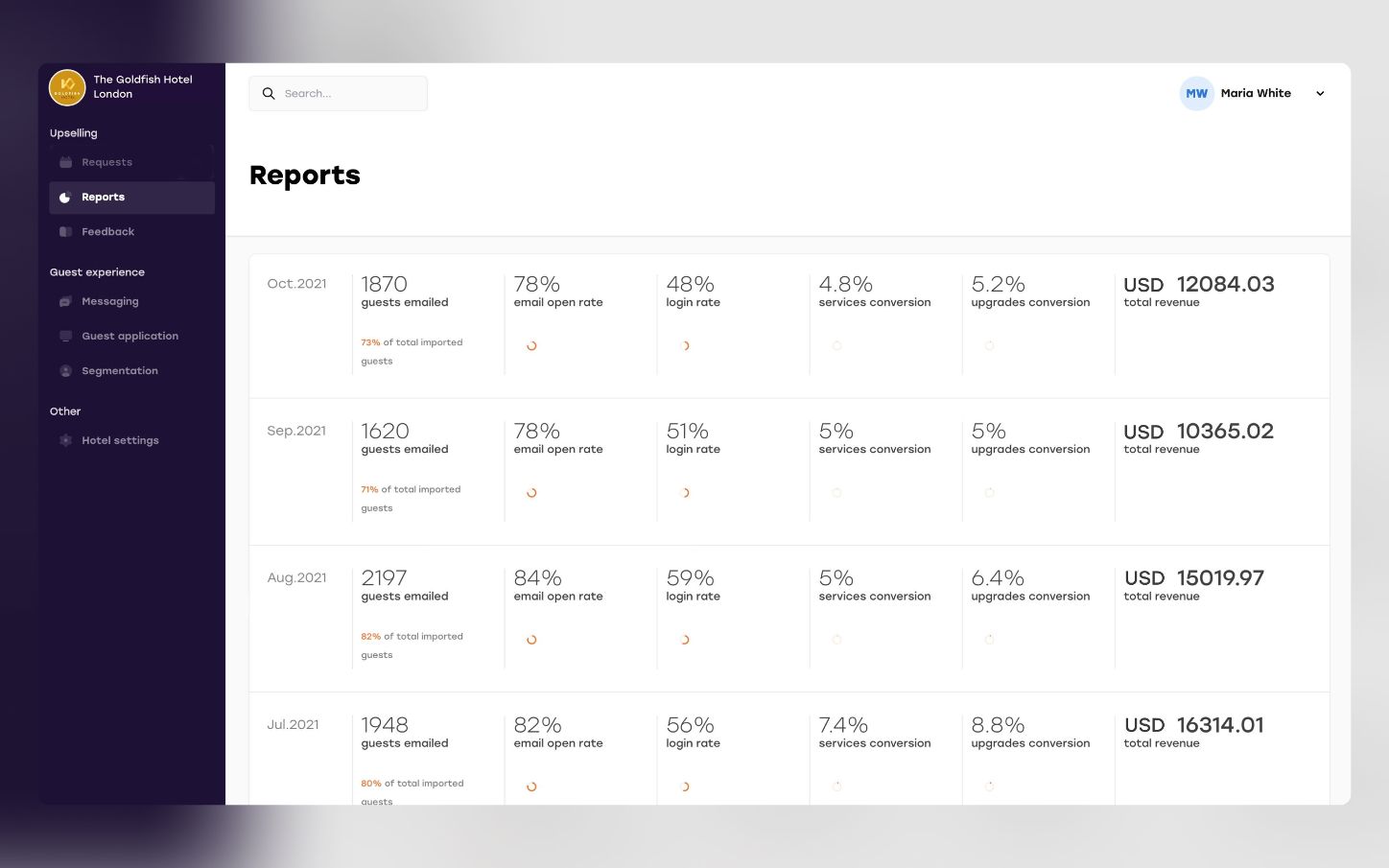Expand the Maria White account dropdown
This screenshot has height=868, width=1389.
point(1320,94)
